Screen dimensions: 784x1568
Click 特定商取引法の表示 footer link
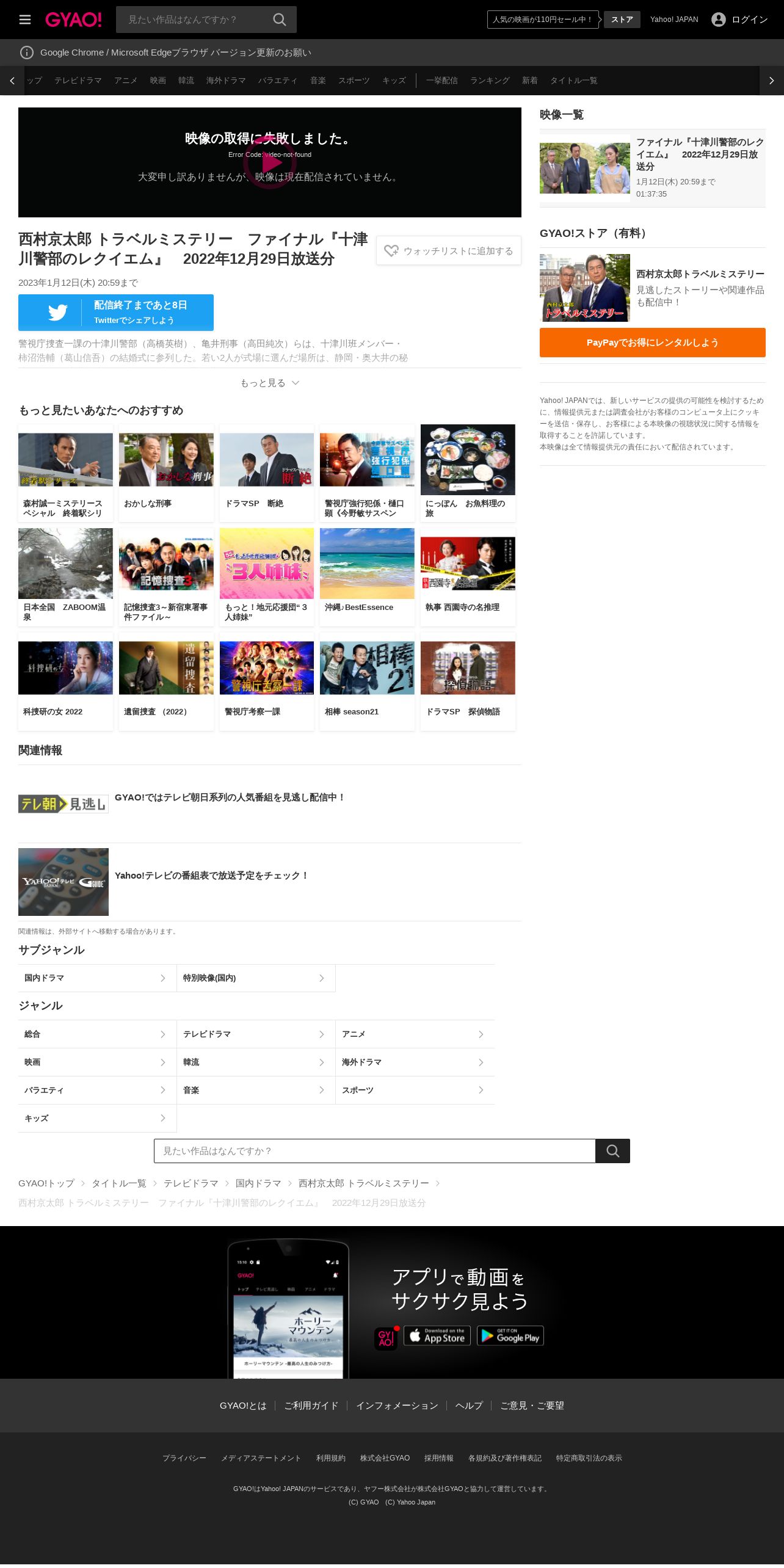pyautogui.click(x=589, y=1458)
